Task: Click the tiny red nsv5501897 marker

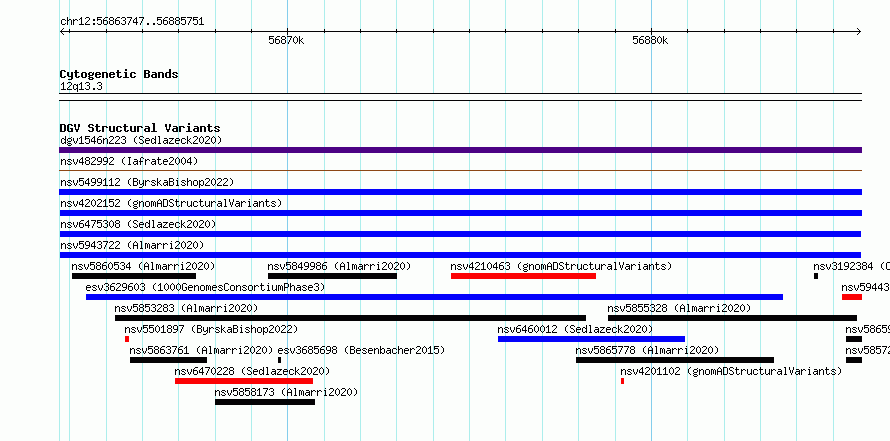Action: click(x=127, y=339)
